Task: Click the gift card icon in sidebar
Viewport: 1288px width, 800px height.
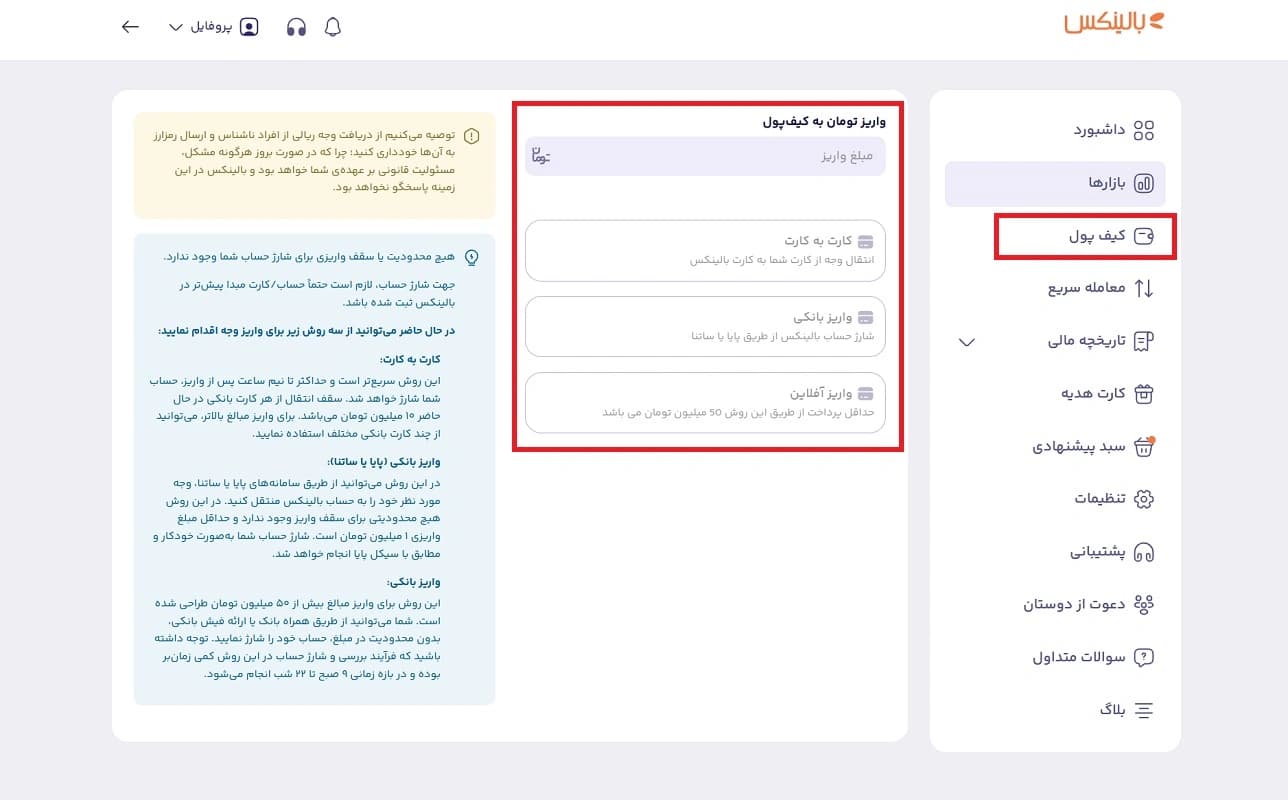Action: [1144, 393]
